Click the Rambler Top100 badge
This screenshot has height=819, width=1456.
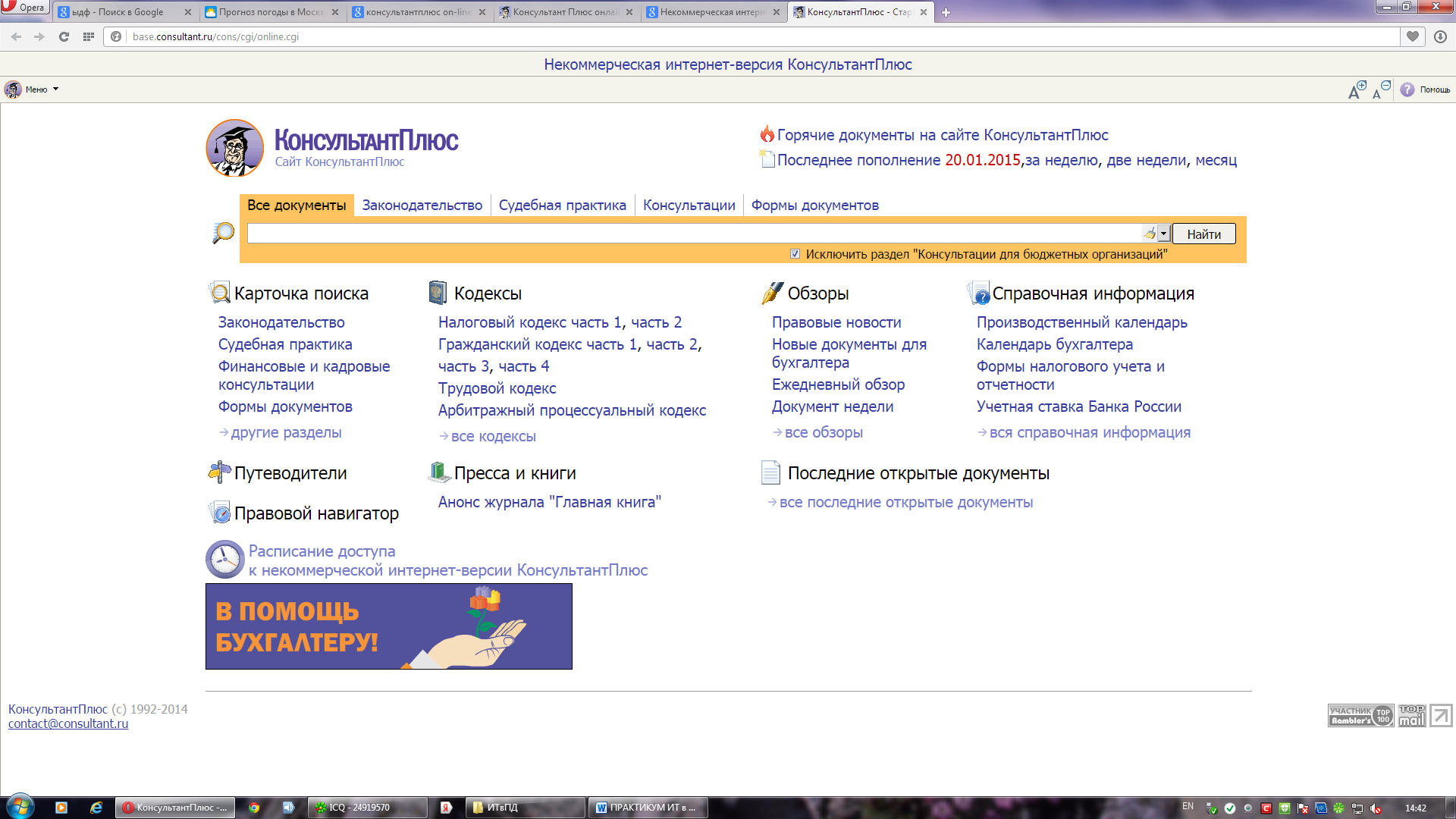(1360, 715)
